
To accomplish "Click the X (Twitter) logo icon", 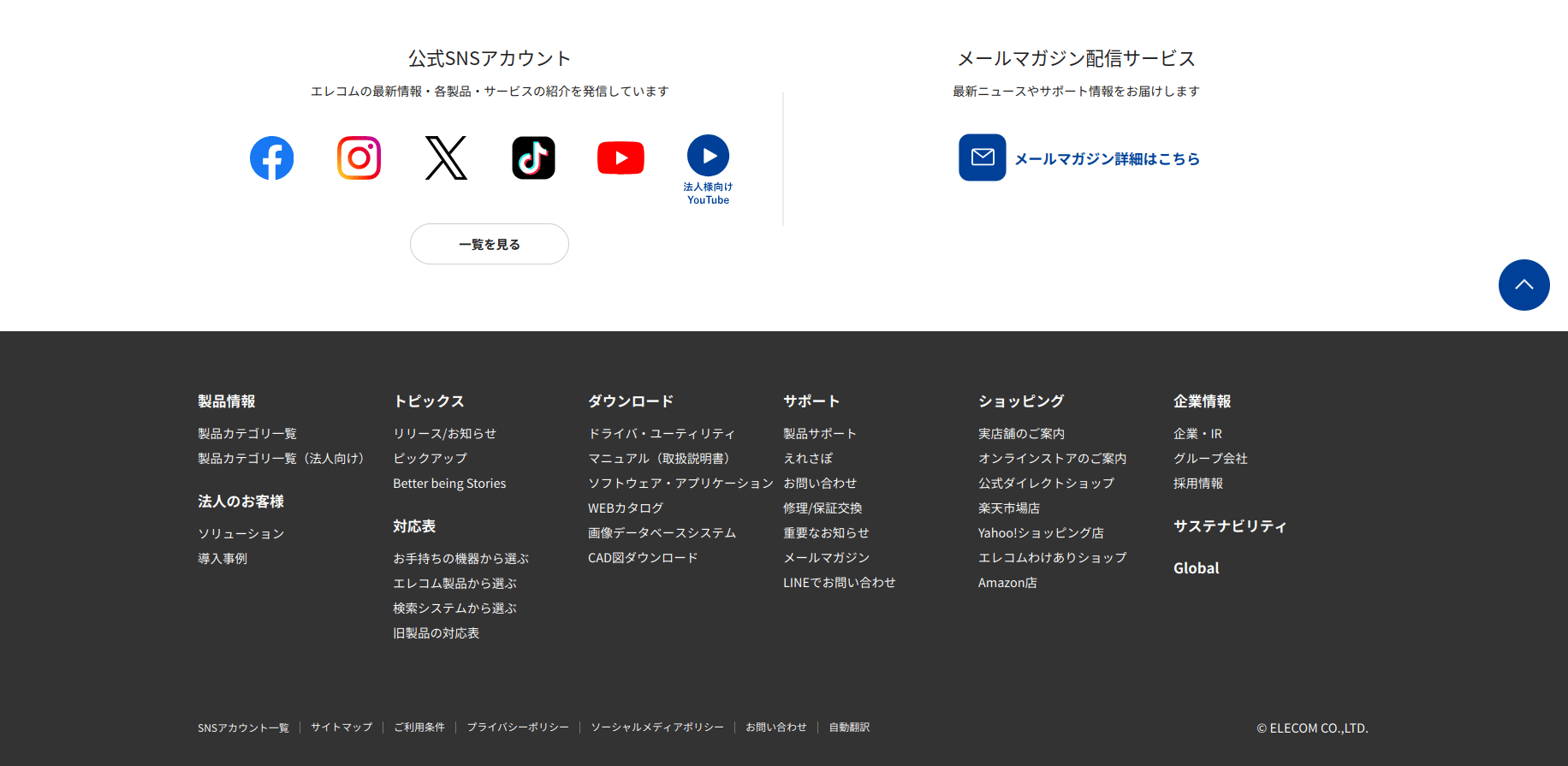I will point(446,158).
